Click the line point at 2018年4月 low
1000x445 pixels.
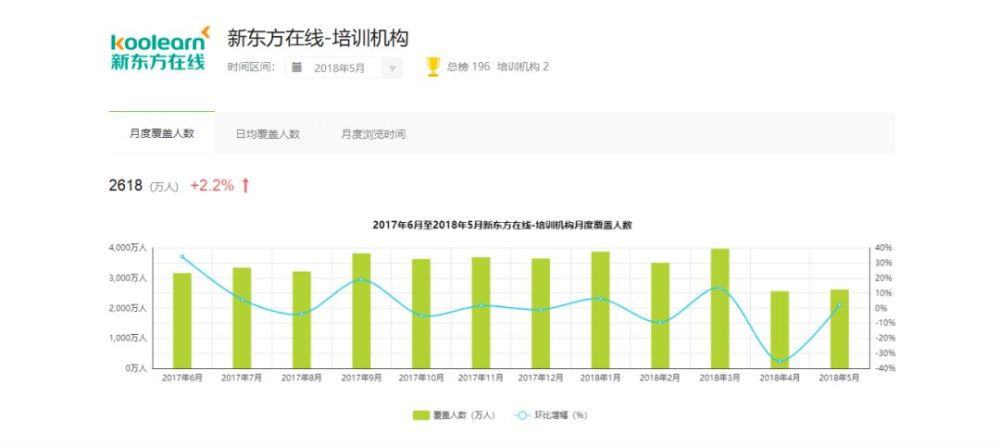779,361
